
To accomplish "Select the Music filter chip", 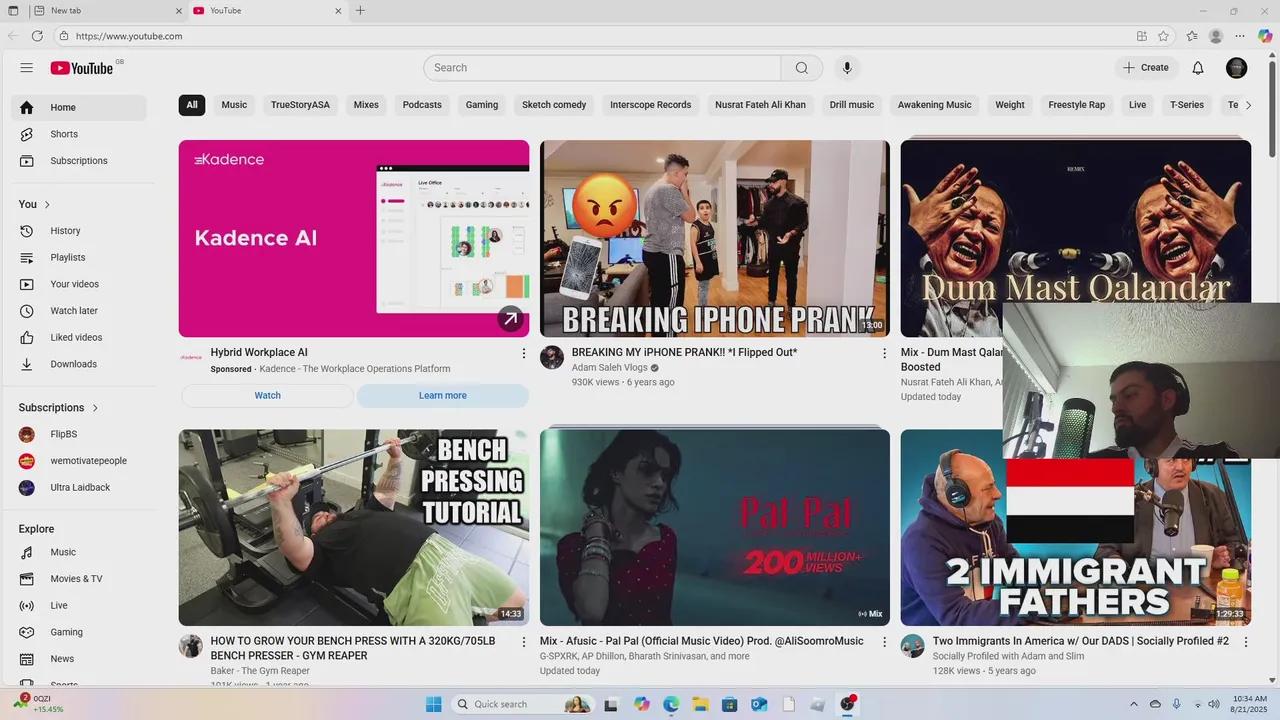I will 234,105.
